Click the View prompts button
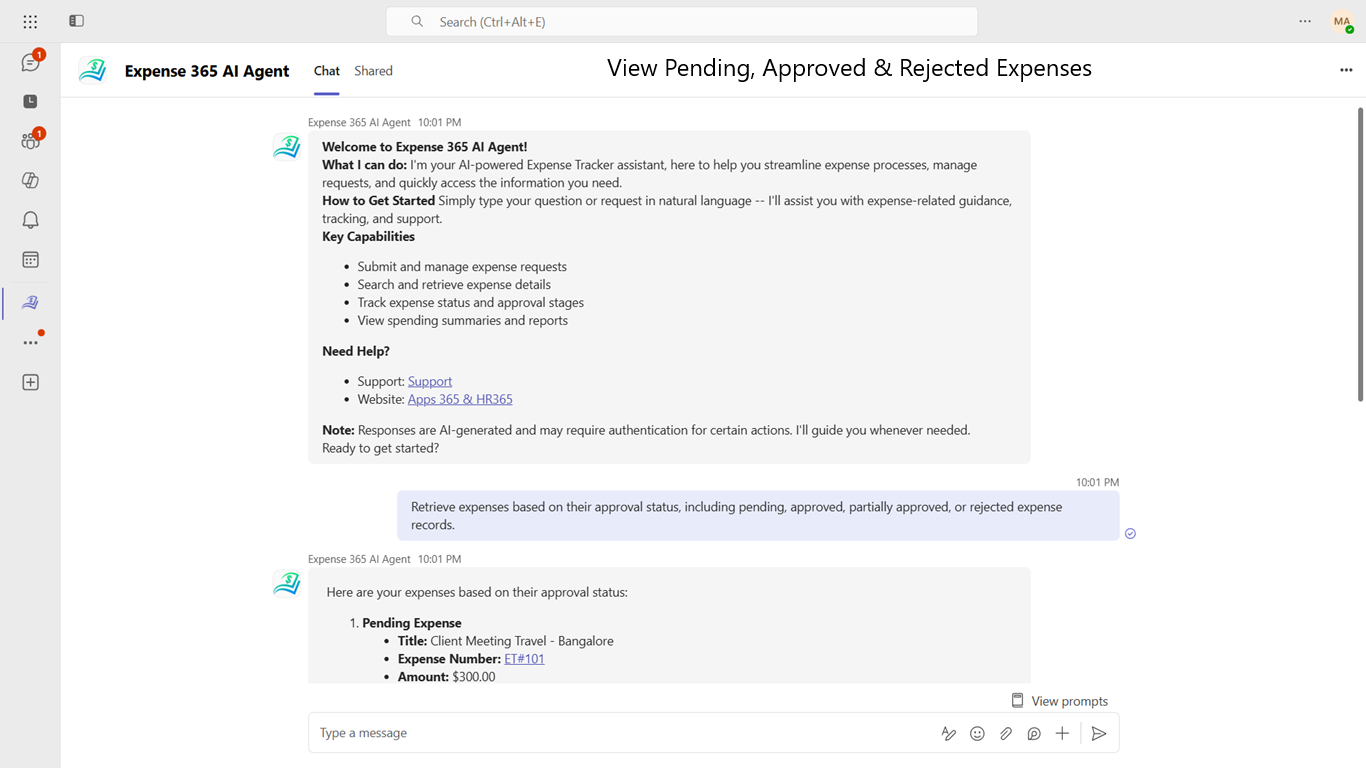 click(1059, 701)
